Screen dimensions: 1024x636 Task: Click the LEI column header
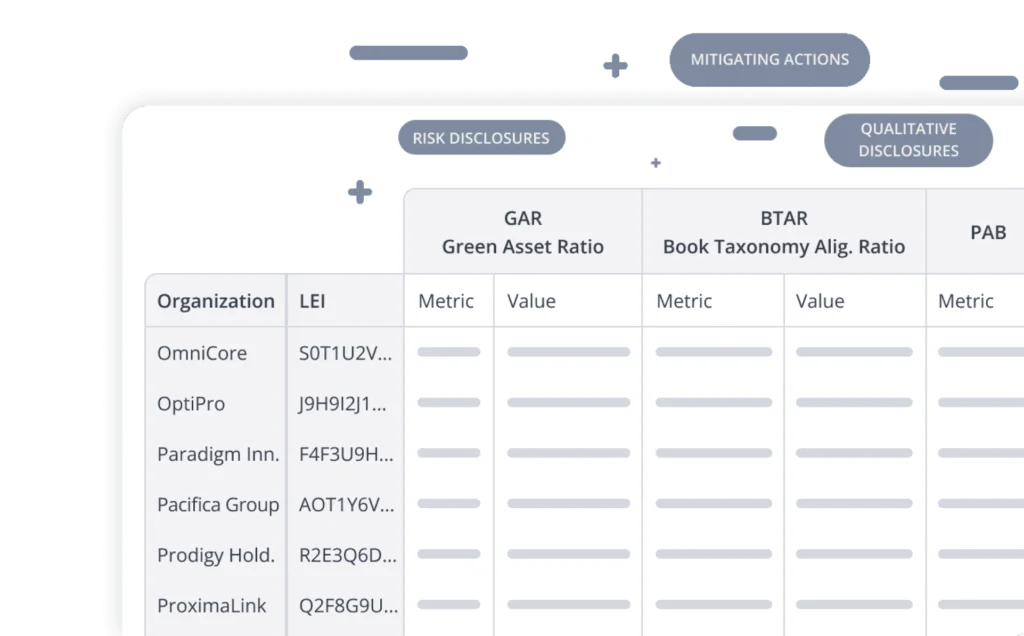pyautogui.click(x=312, y=301)
